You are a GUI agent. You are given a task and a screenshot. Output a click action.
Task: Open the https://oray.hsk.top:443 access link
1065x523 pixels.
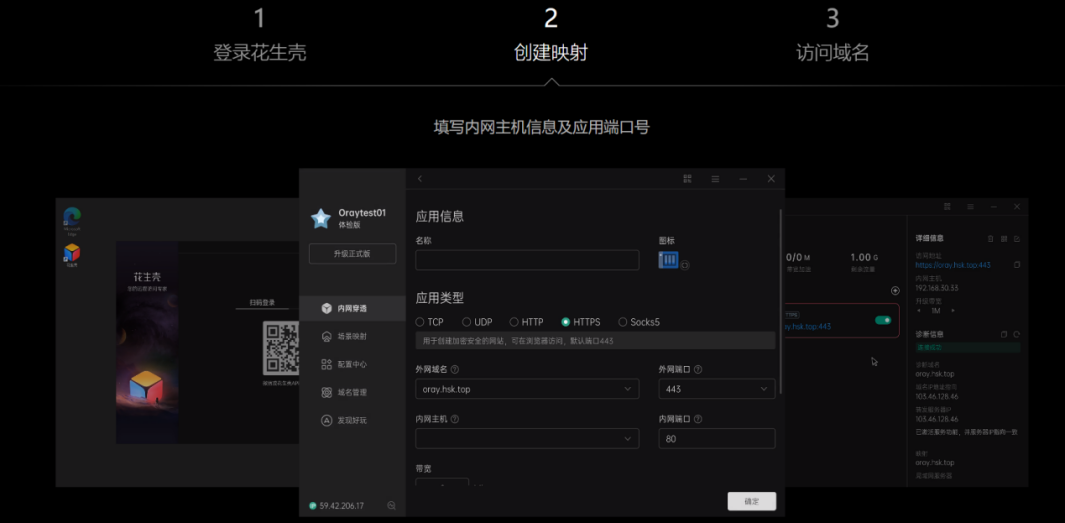(953, 265)
